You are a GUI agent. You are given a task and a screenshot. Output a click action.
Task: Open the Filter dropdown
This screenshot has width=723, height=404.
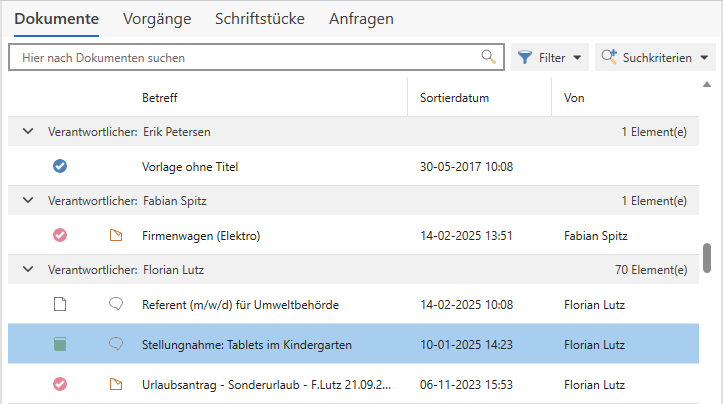[550, 58]
